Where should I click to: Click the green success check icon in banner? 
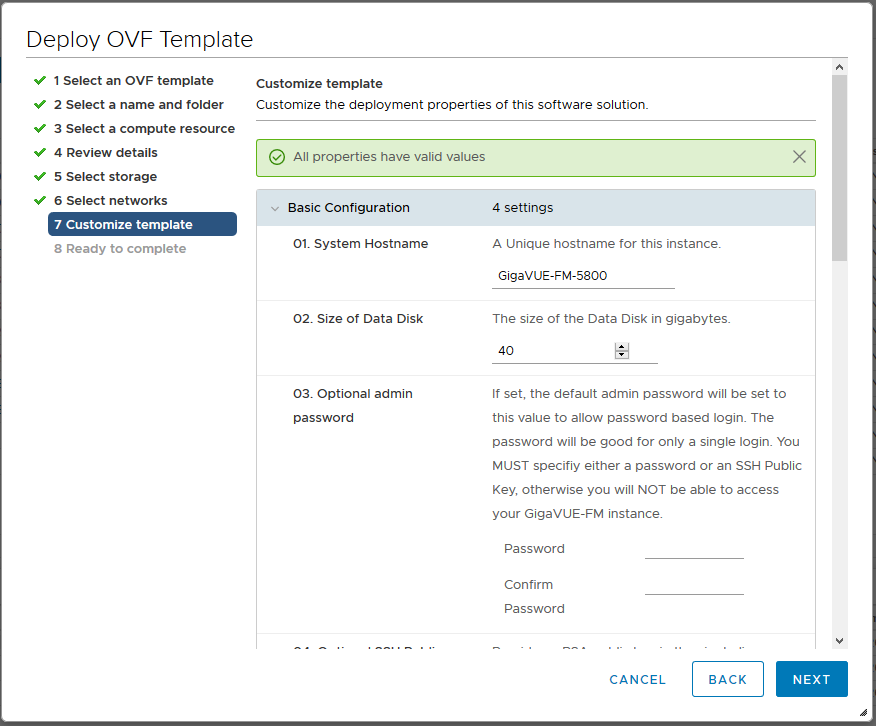[277, 157]
